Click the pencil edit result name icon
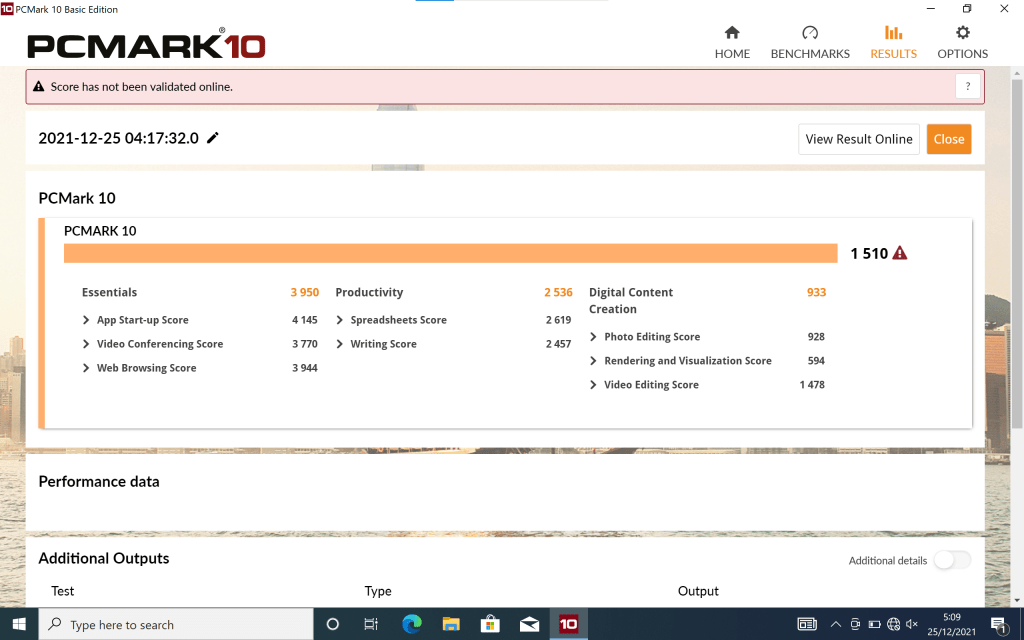The height and width of the screenshot is (640, 1024). 213,138
